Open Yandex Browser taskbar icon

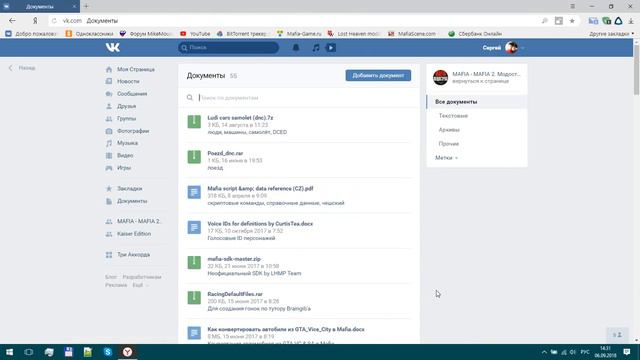point(127,352)
